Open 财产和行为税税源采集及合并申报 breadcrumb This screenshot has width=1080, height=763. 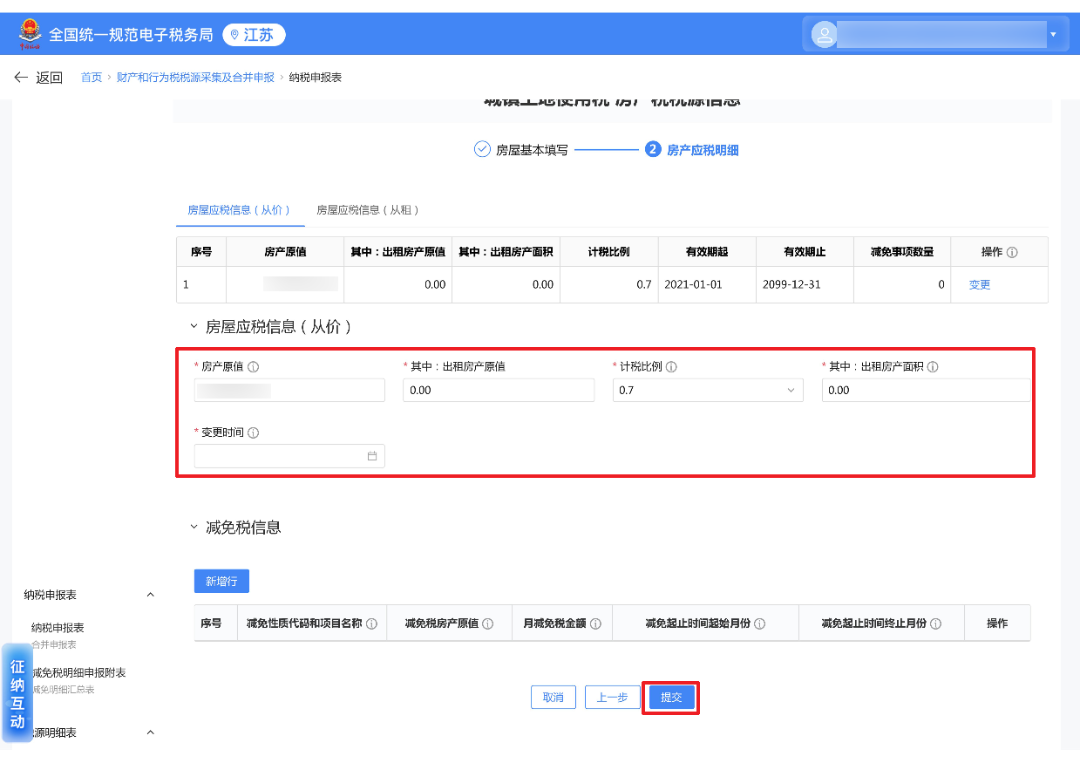click(x=196, y=77)
